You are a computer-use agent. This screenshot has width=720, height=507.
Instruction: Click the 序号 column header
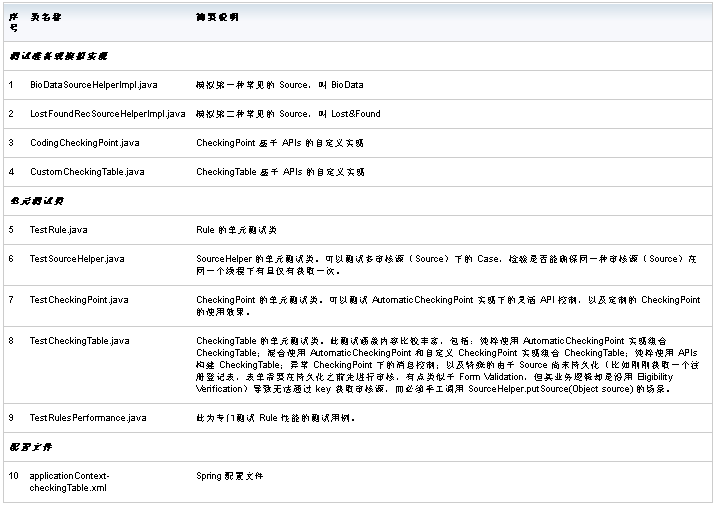pos(13,23)
